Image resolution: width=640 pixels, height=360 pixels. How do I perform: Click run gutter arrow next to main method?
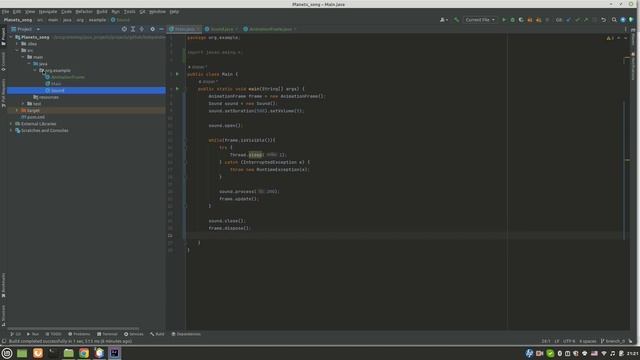click(177, 89)
